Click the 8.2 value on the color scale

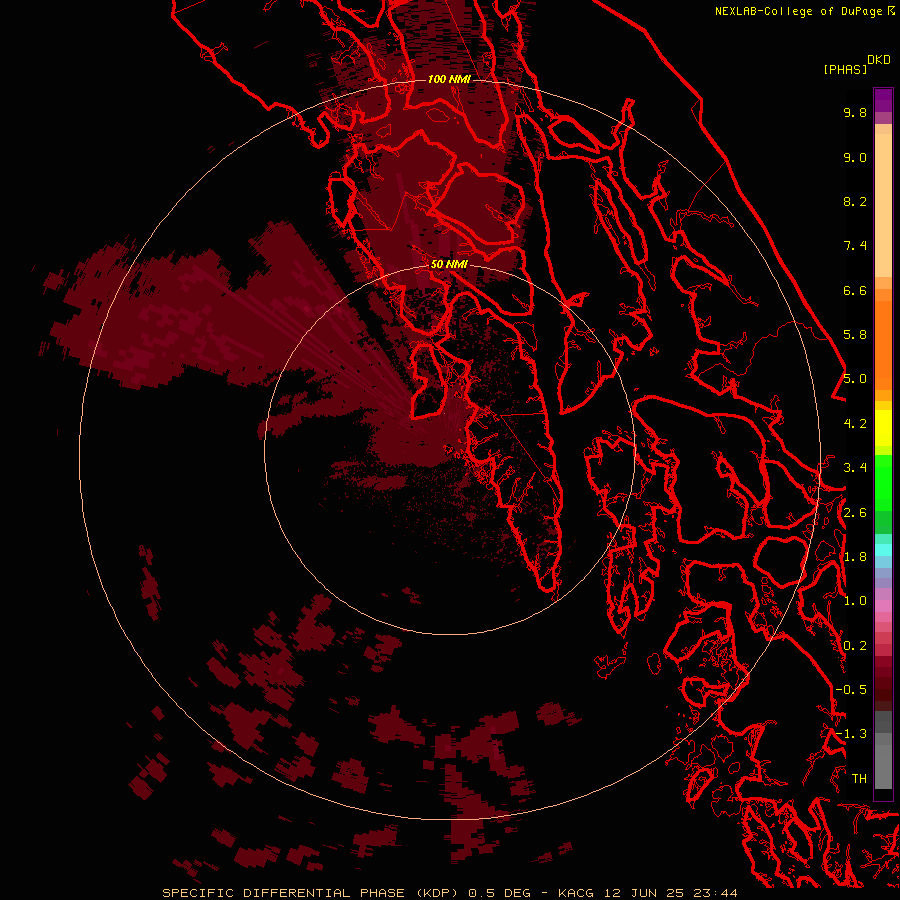[x=855, y=201]
